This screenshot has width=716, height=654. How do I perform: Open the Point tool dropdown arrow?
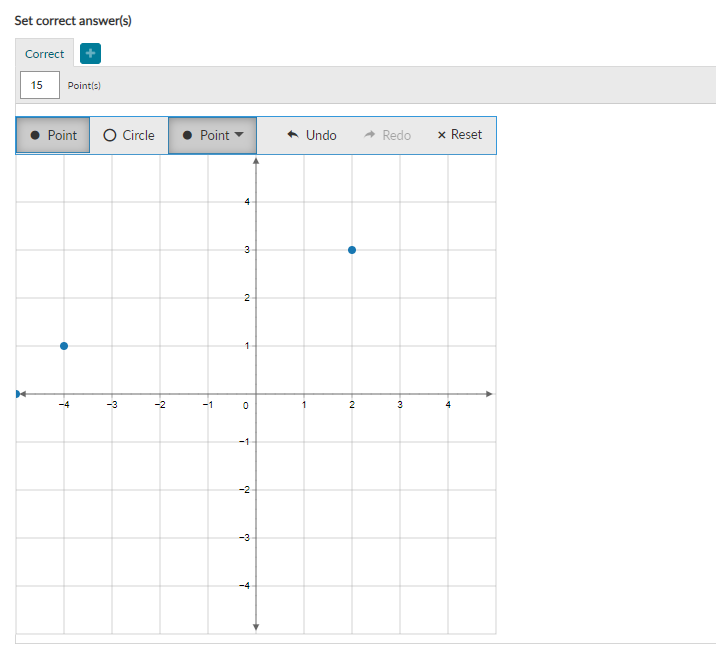[239, 135]
